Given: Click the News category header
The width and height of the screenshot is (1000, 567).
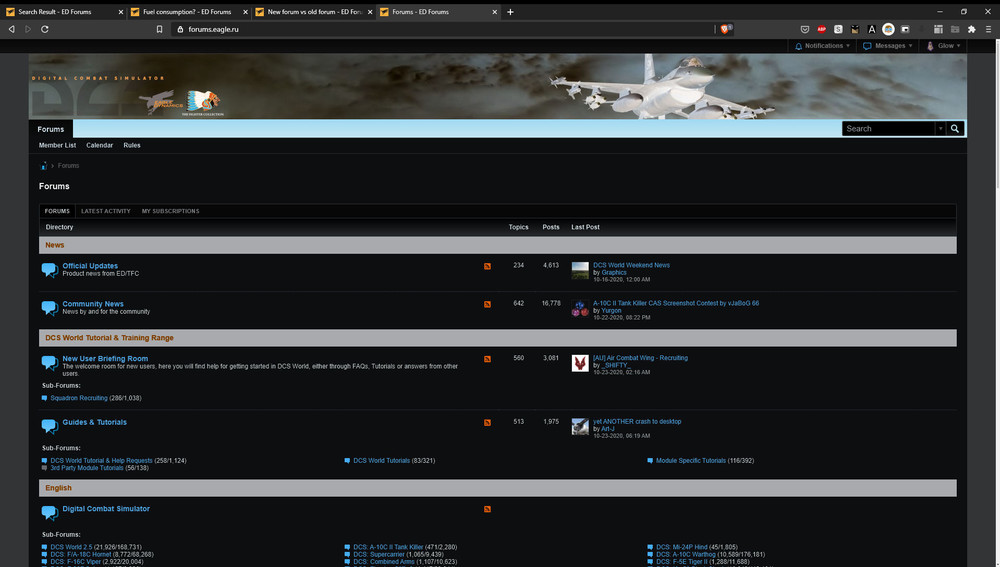Looking at the screenshot, I should click(x=497, y=245).
